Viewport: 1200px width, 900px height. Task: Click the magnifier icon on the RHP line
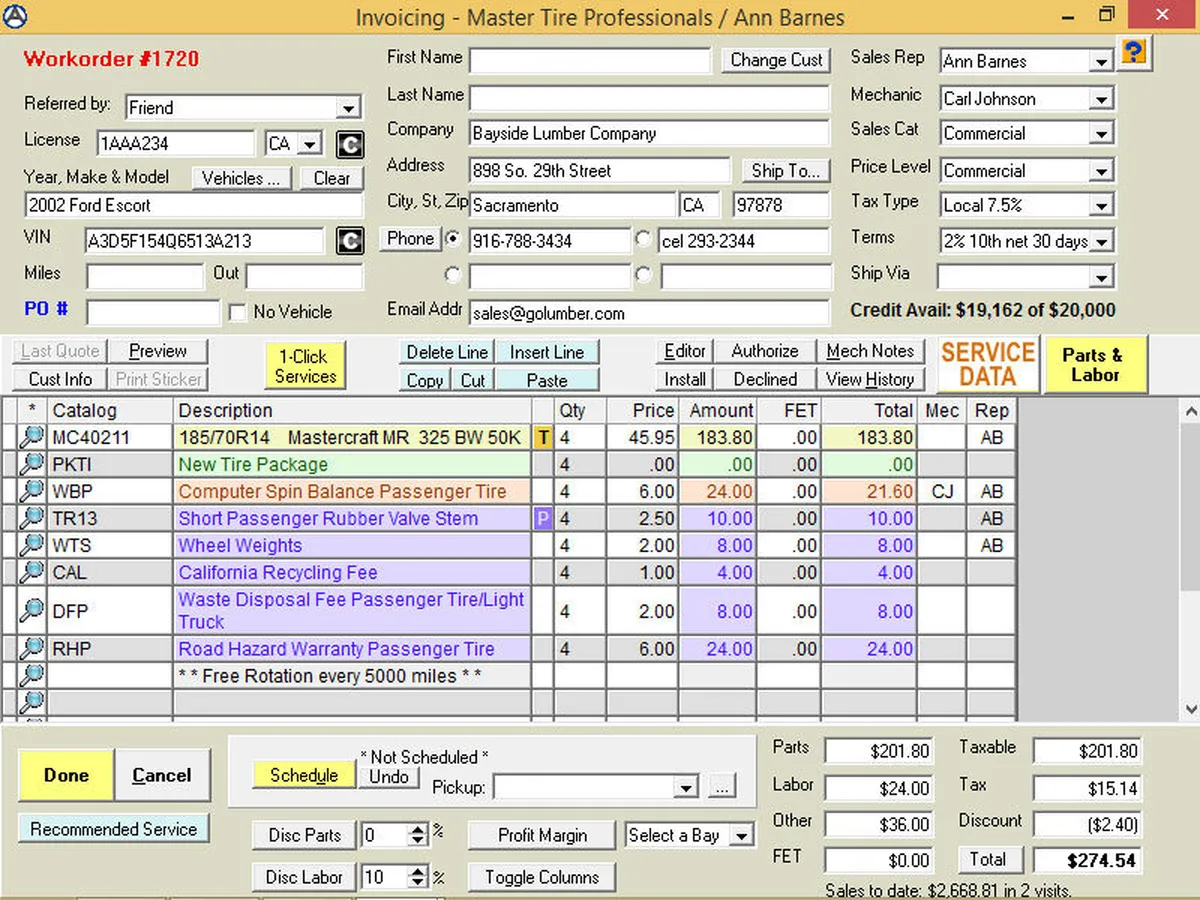click(x=32, y=649)
